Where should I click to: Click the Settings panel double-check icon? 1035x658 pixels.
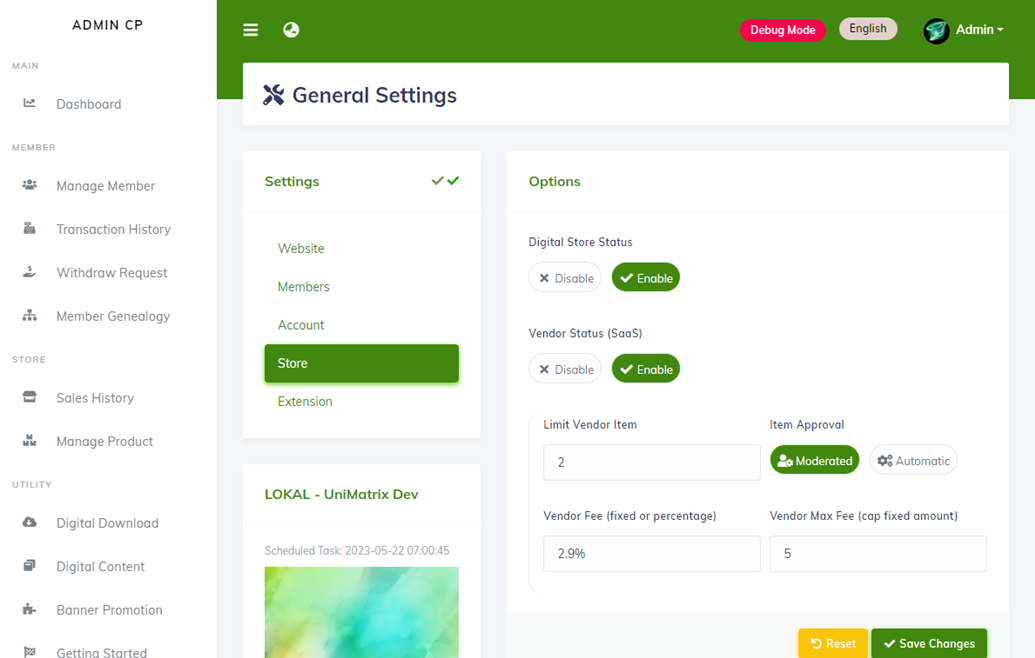[x=445, y=181]
